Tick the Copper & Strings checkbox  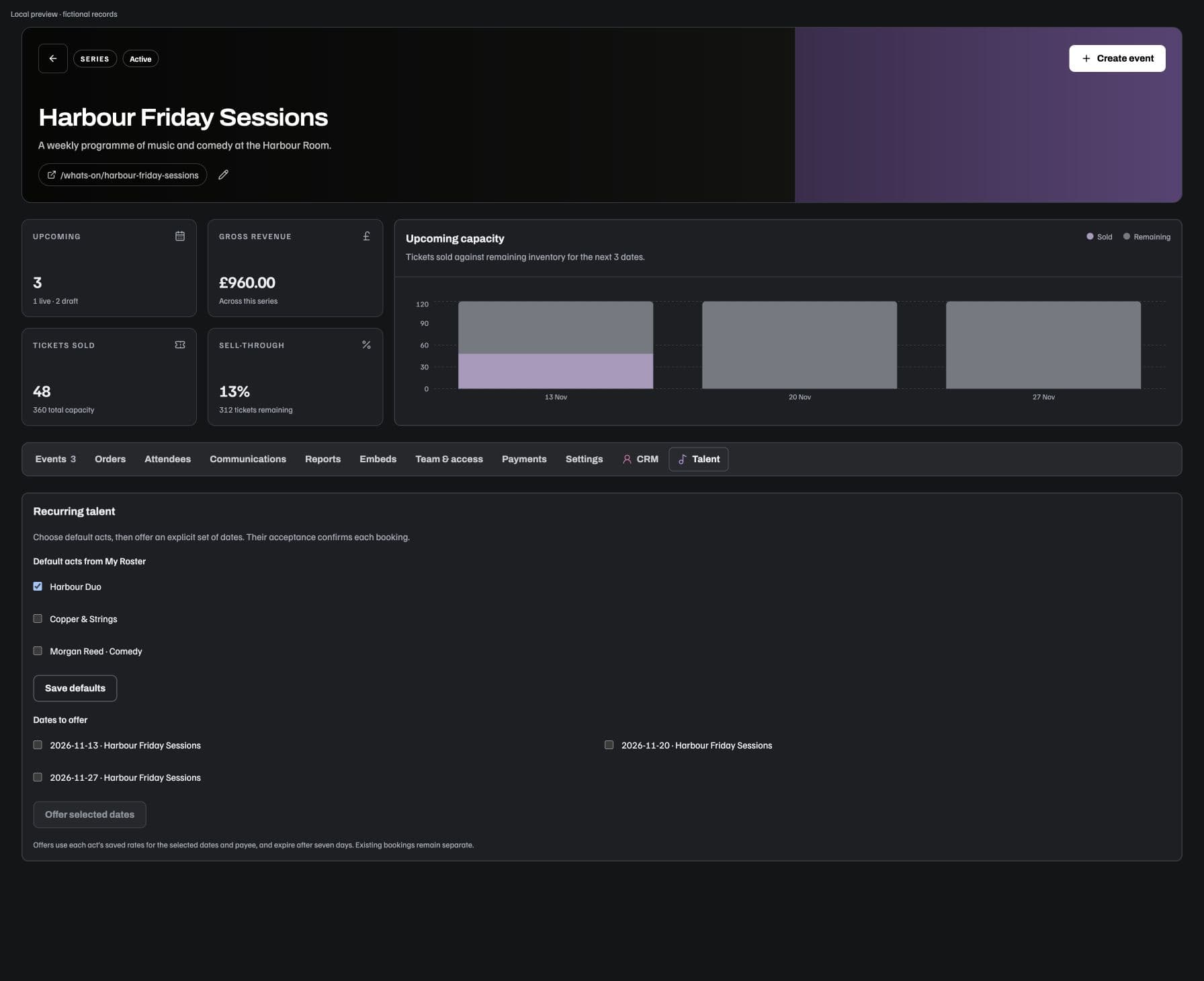tap(38, 619)
